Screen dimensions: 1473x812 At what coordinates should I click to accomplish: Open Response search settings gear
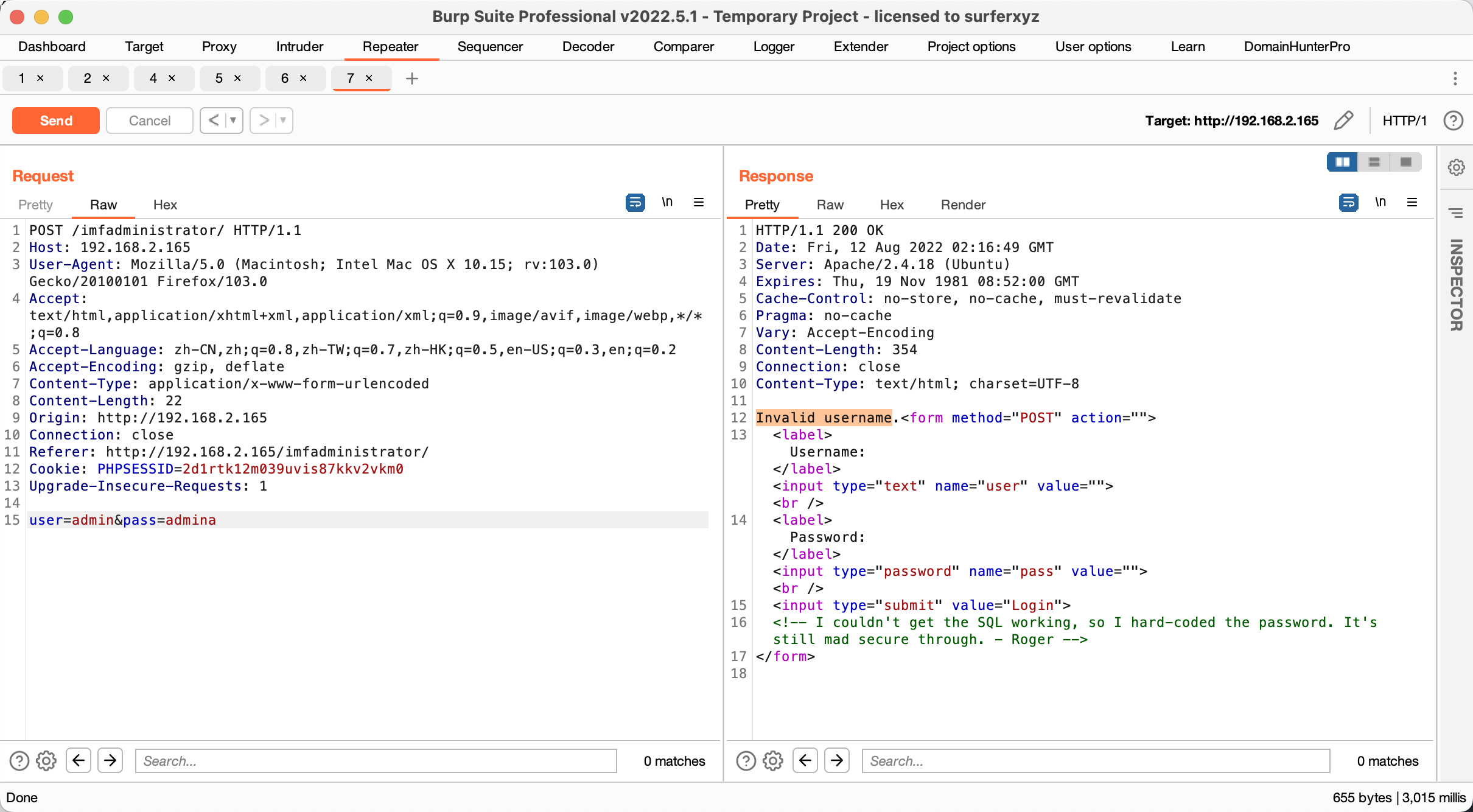click(773, 761)
